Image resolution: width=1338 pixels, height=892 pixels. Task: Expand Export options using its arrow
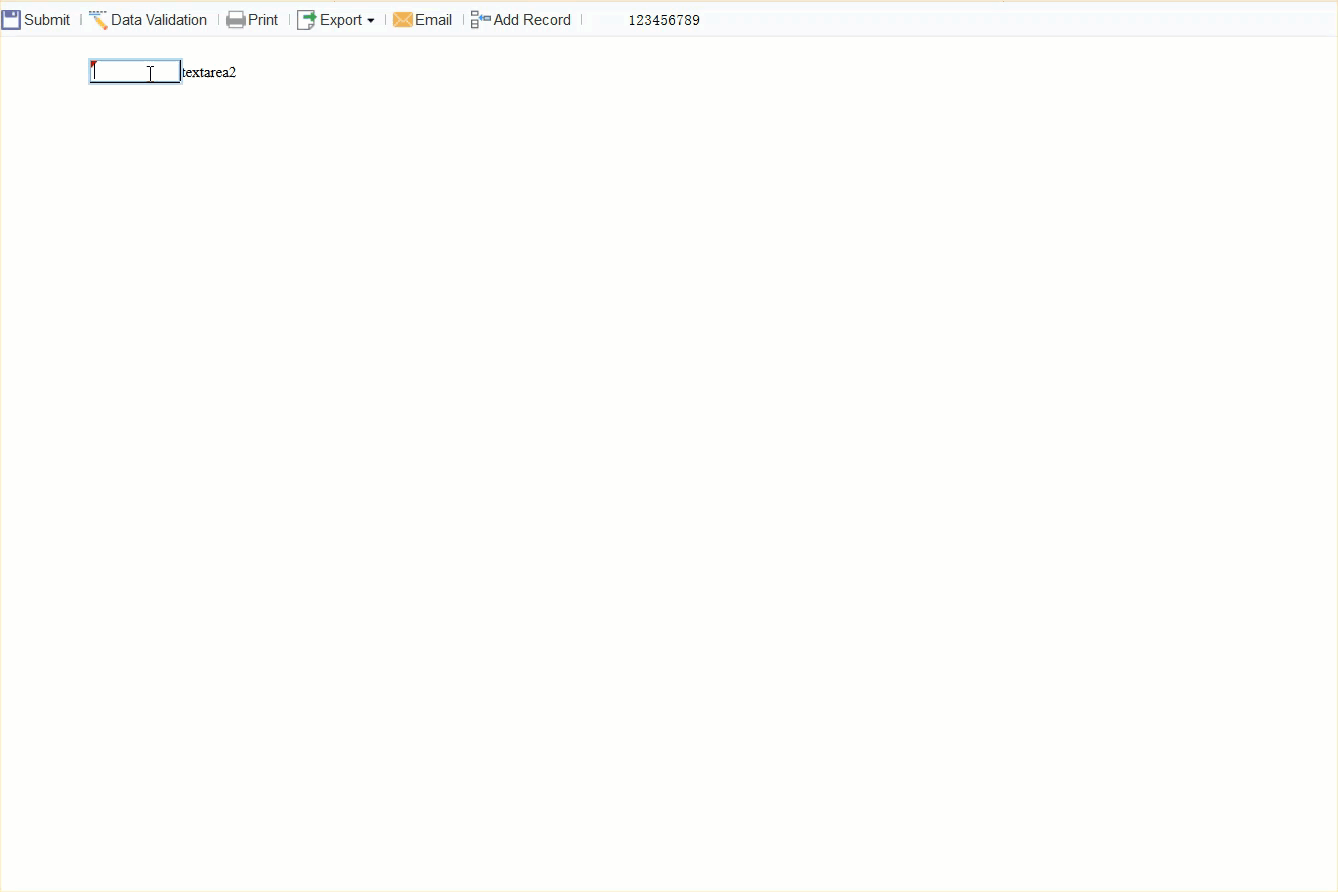click(370, 20)
